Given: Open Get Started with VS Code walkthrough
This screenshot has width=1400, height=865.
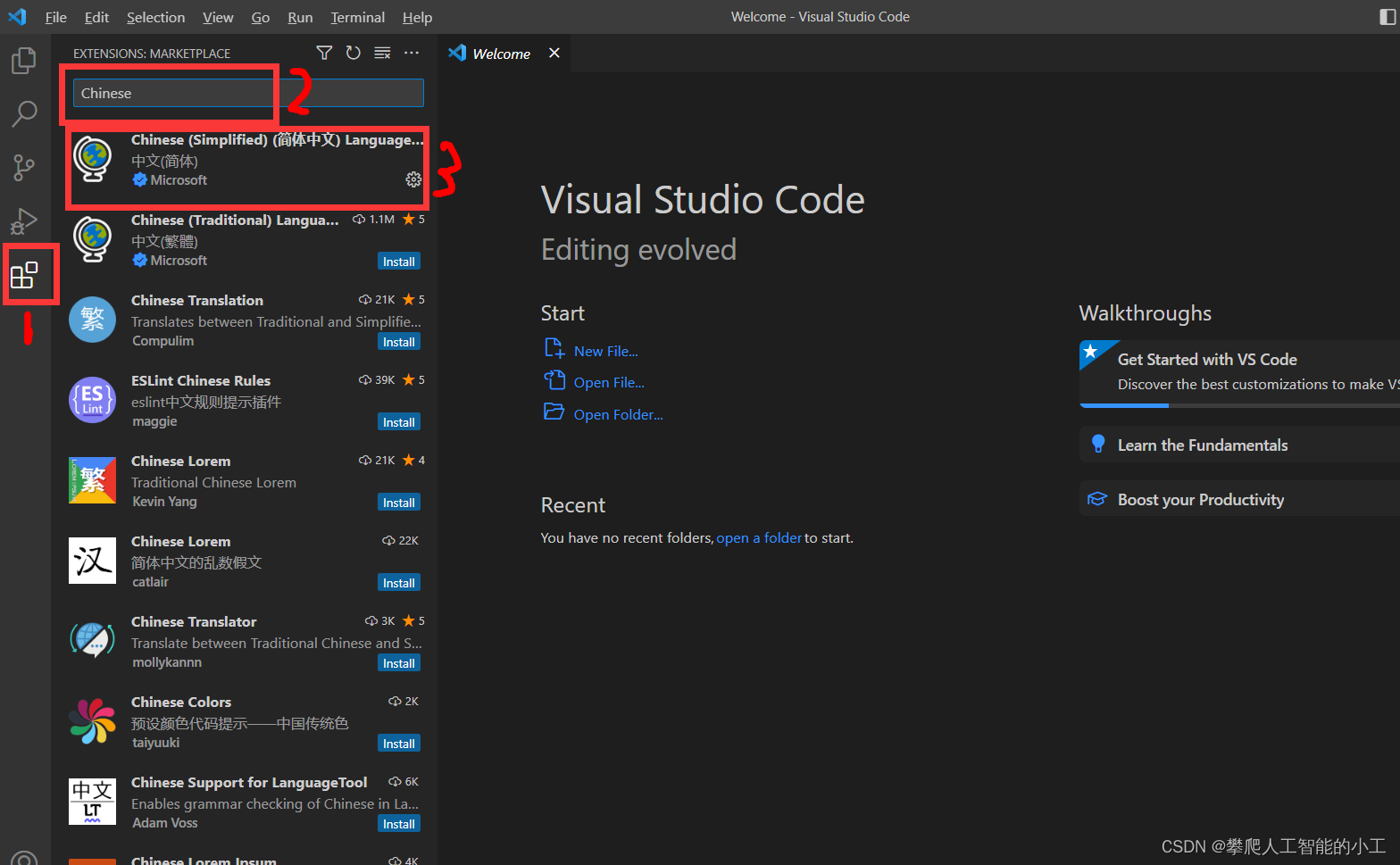Looking at the screenshot, I should pos(1240,372).
